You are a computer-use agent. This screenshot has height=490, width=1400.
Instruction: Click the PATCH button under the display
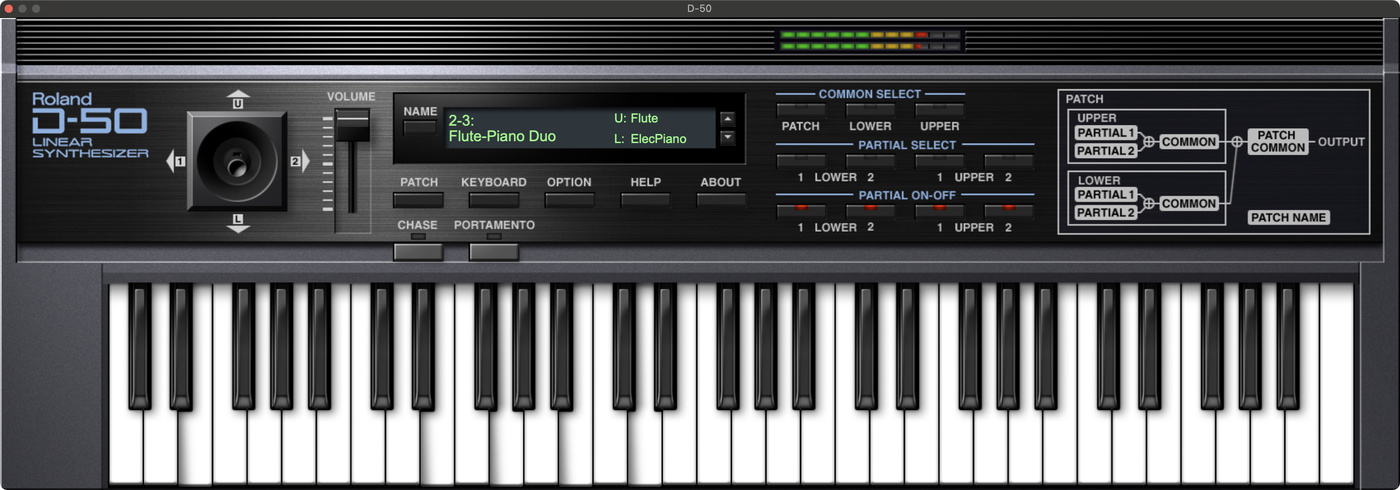click(418, 199)
